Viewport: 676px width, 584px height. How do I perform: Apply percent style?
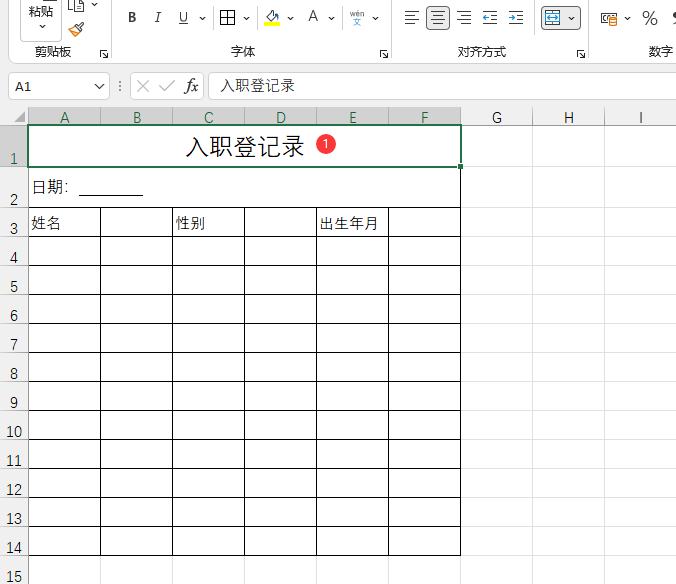click(x=650, y=18)
